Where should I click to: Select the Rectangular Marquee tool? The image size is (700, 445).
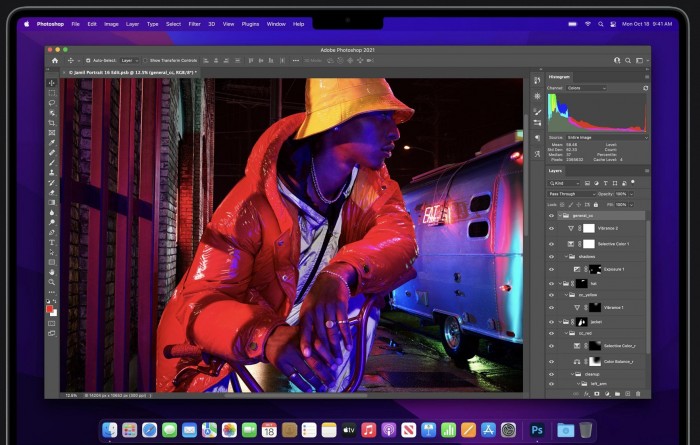tap(52, 95)
